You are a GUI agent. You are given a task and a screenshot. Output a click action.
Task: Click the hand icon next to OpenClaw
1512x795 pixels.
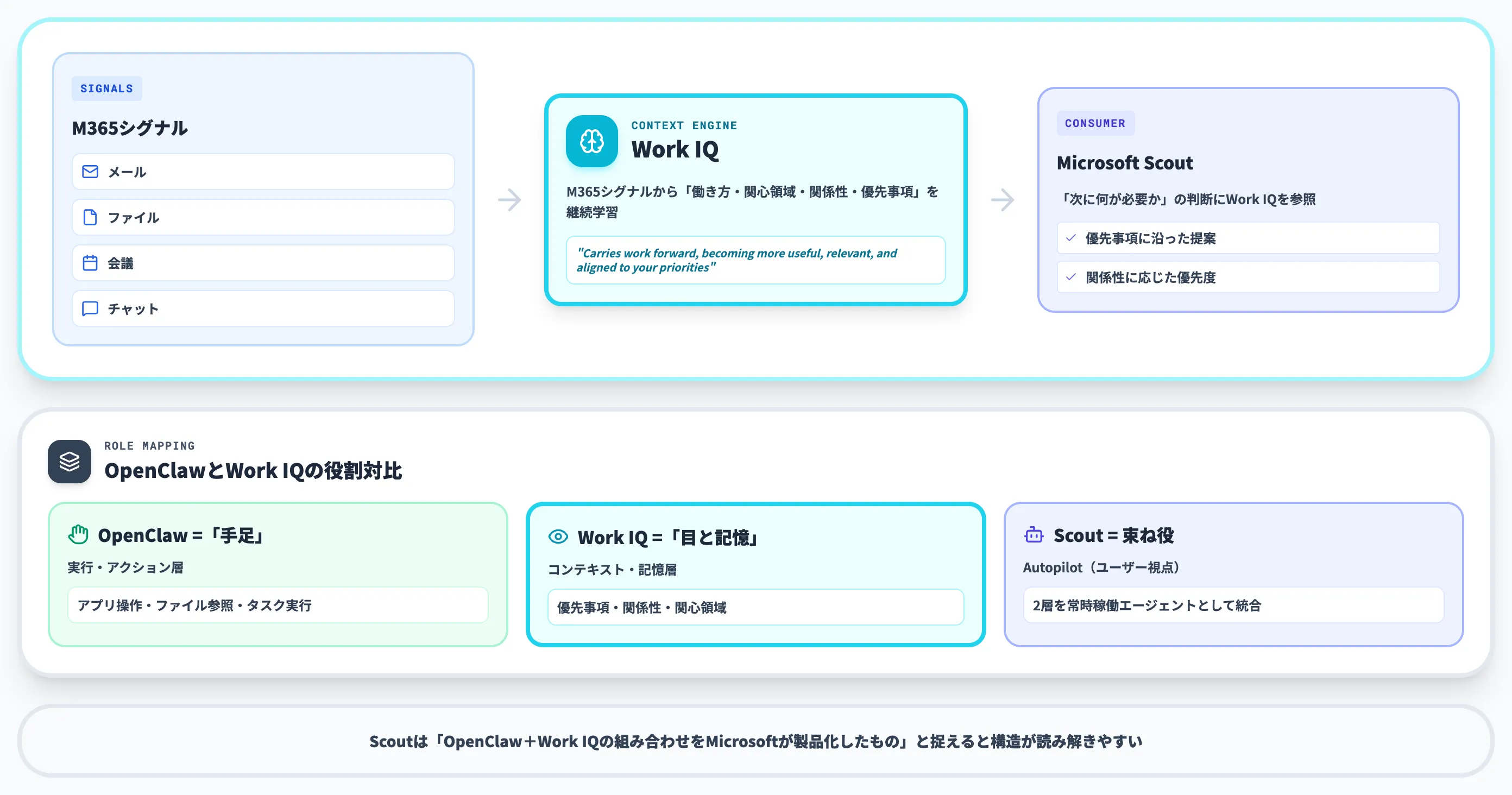point(78,534)
